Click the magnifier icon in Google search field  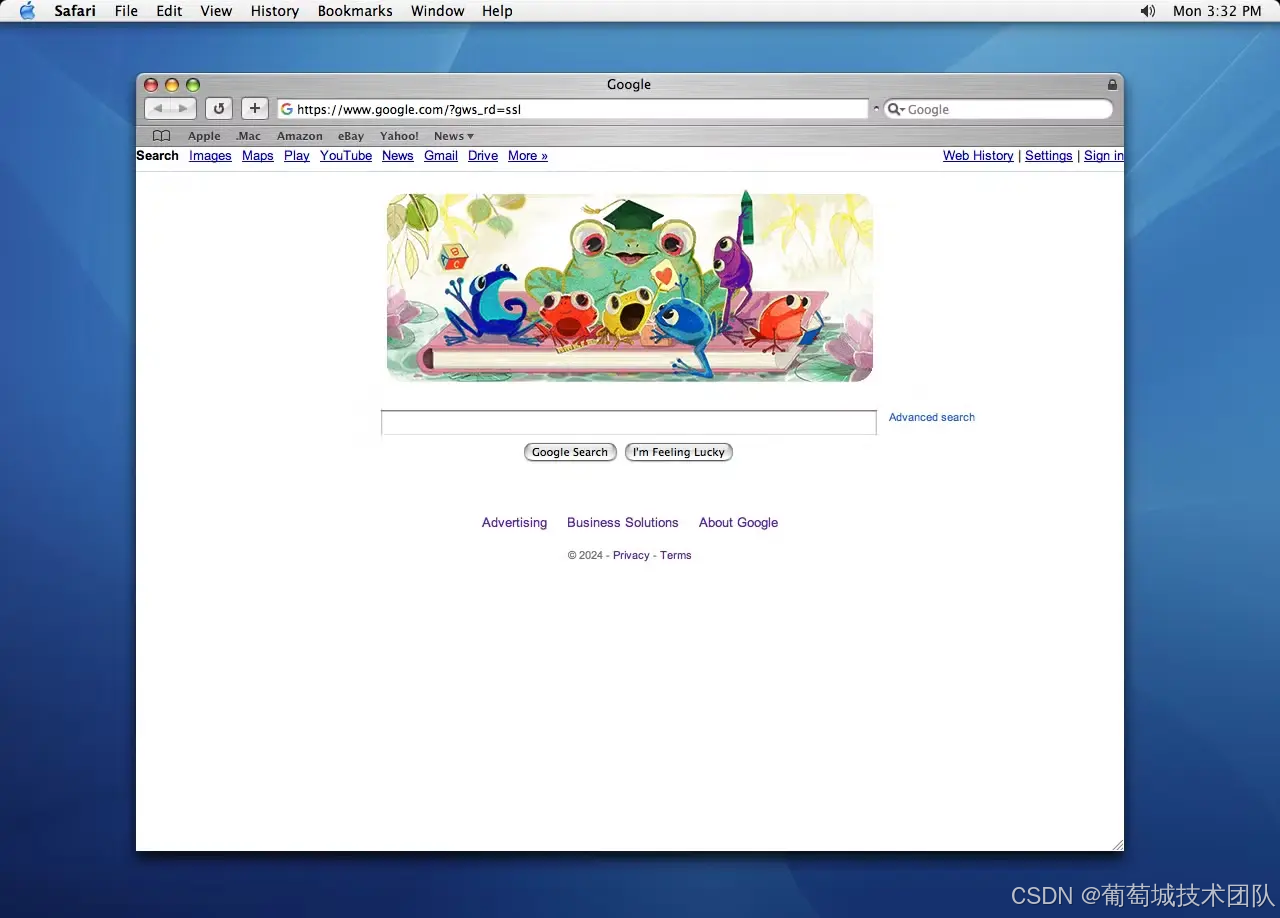(x=895, y=109)
